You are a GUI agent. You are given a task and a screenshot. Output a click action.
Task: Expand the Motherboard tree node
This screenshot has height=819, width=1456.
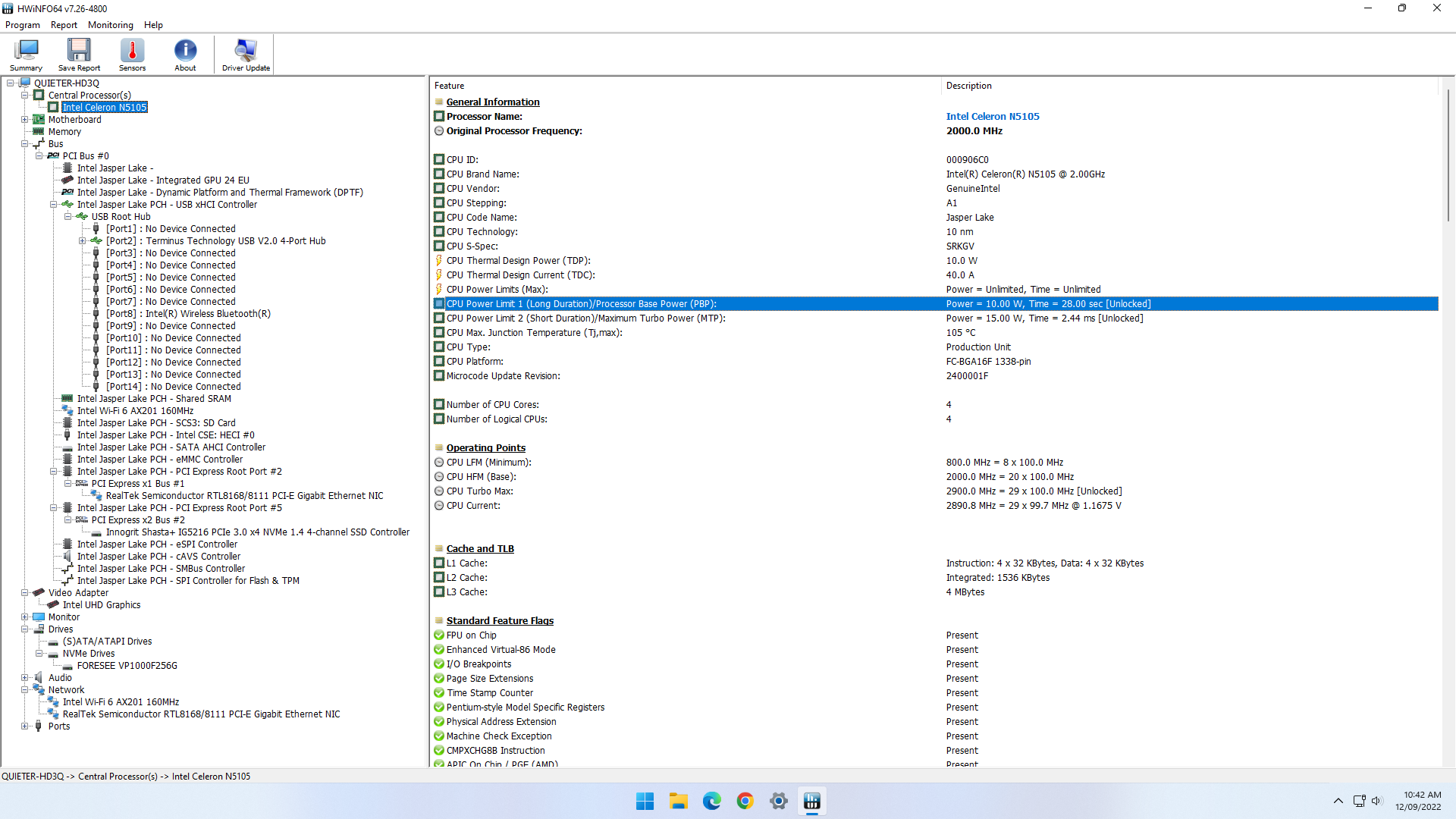tap(24, 120)
